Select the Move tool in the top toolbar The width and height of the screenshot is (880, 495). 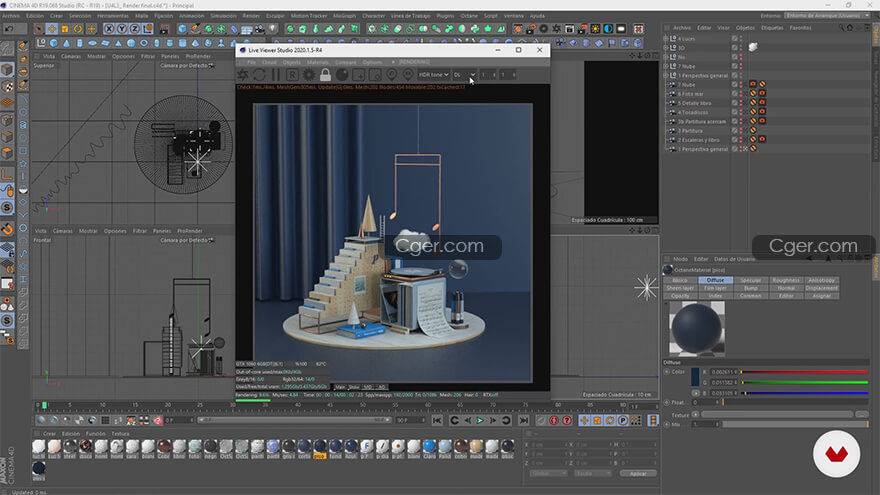[x=52, y=29]
